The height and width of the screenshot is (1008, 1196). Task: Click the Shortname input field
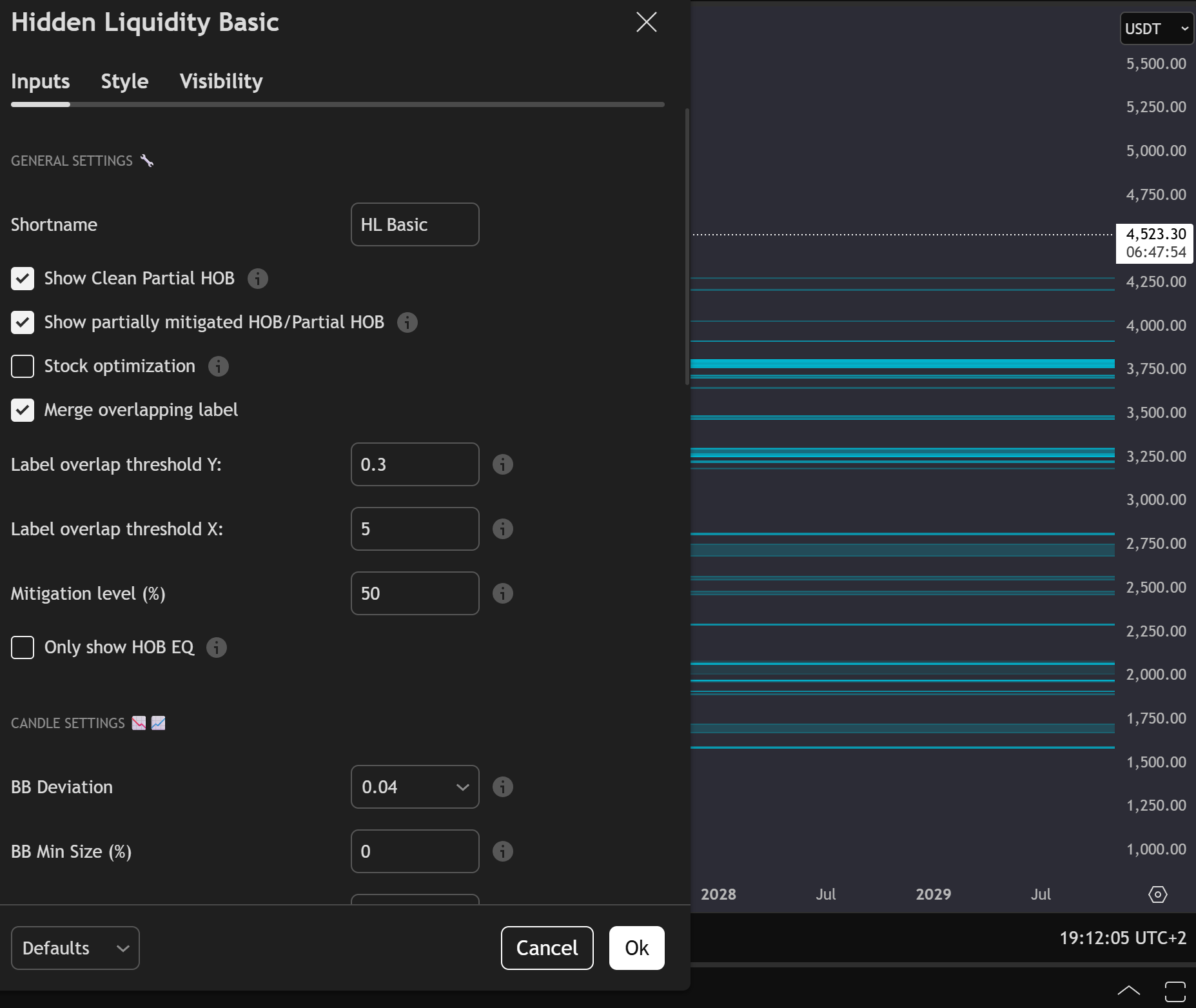pos(415,224)
